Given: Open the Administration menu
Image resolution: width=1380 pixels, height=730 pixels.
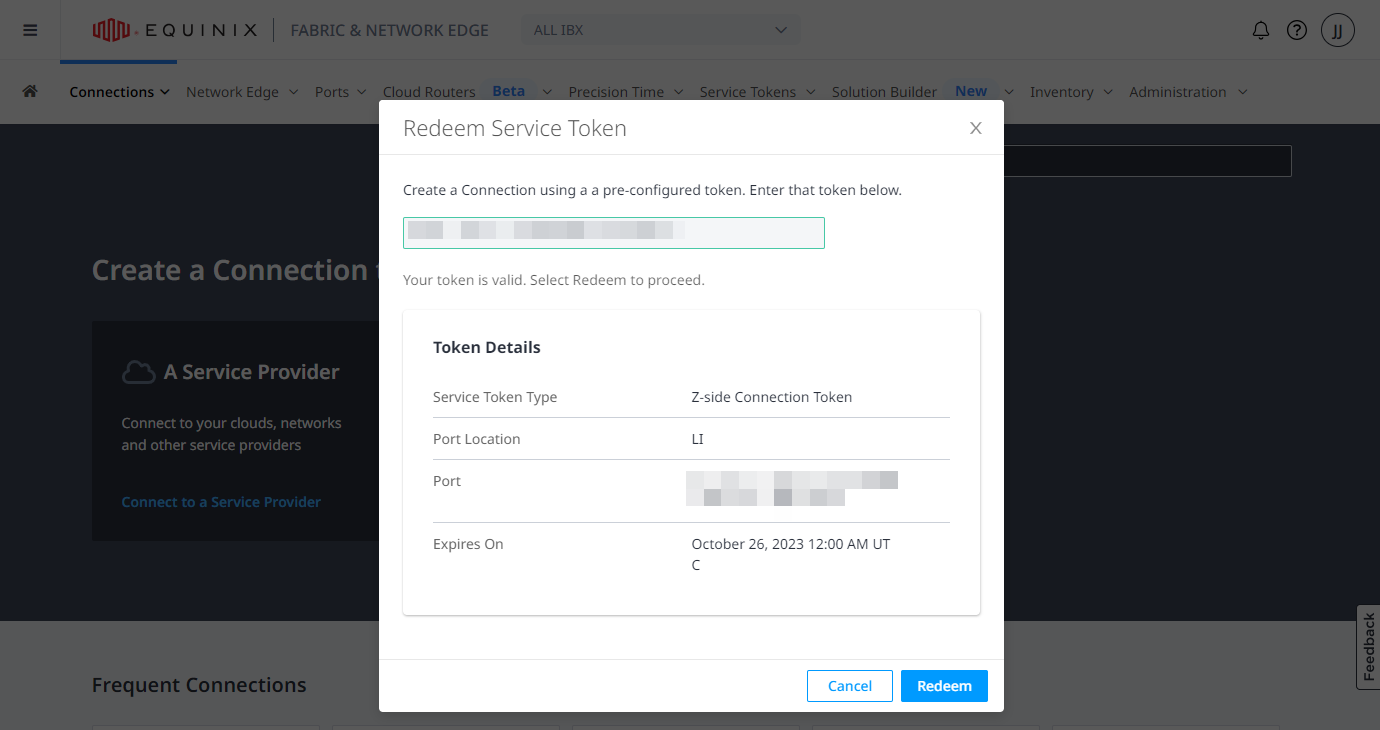Looking at the screenshot, I should 1188,92.
